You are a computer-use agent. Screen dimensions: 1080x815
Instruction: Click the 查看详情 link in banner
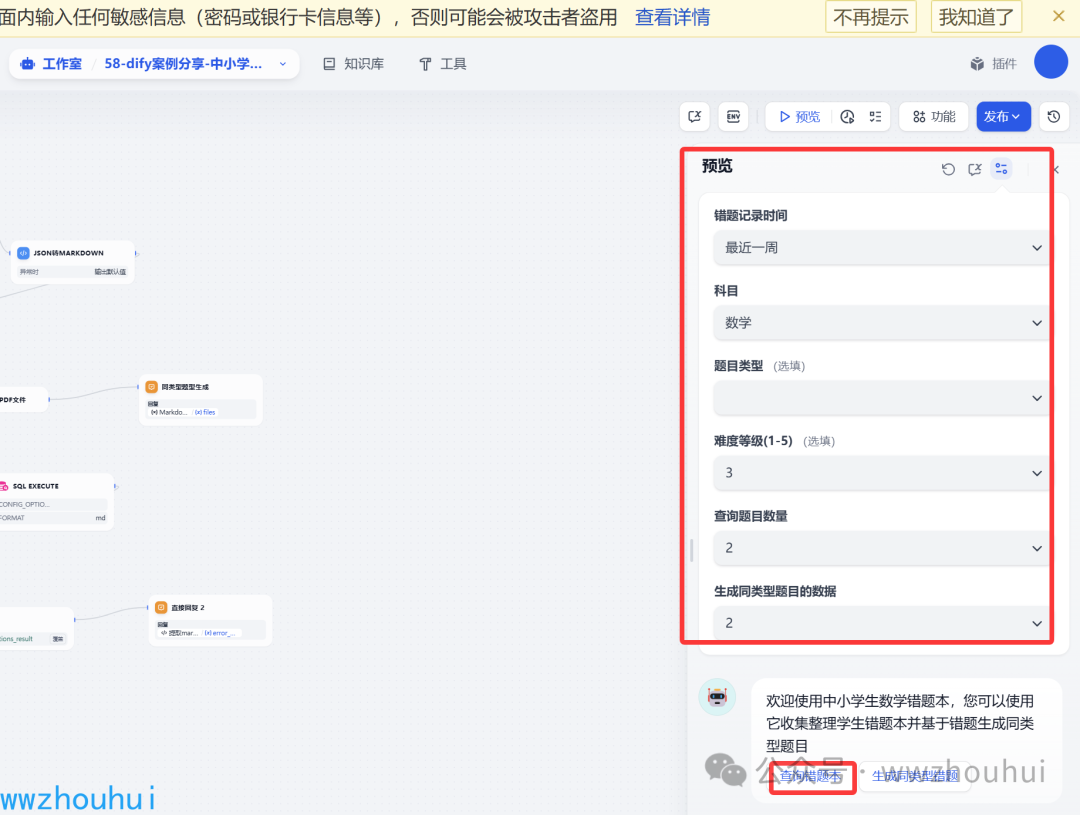click(672, 17)
